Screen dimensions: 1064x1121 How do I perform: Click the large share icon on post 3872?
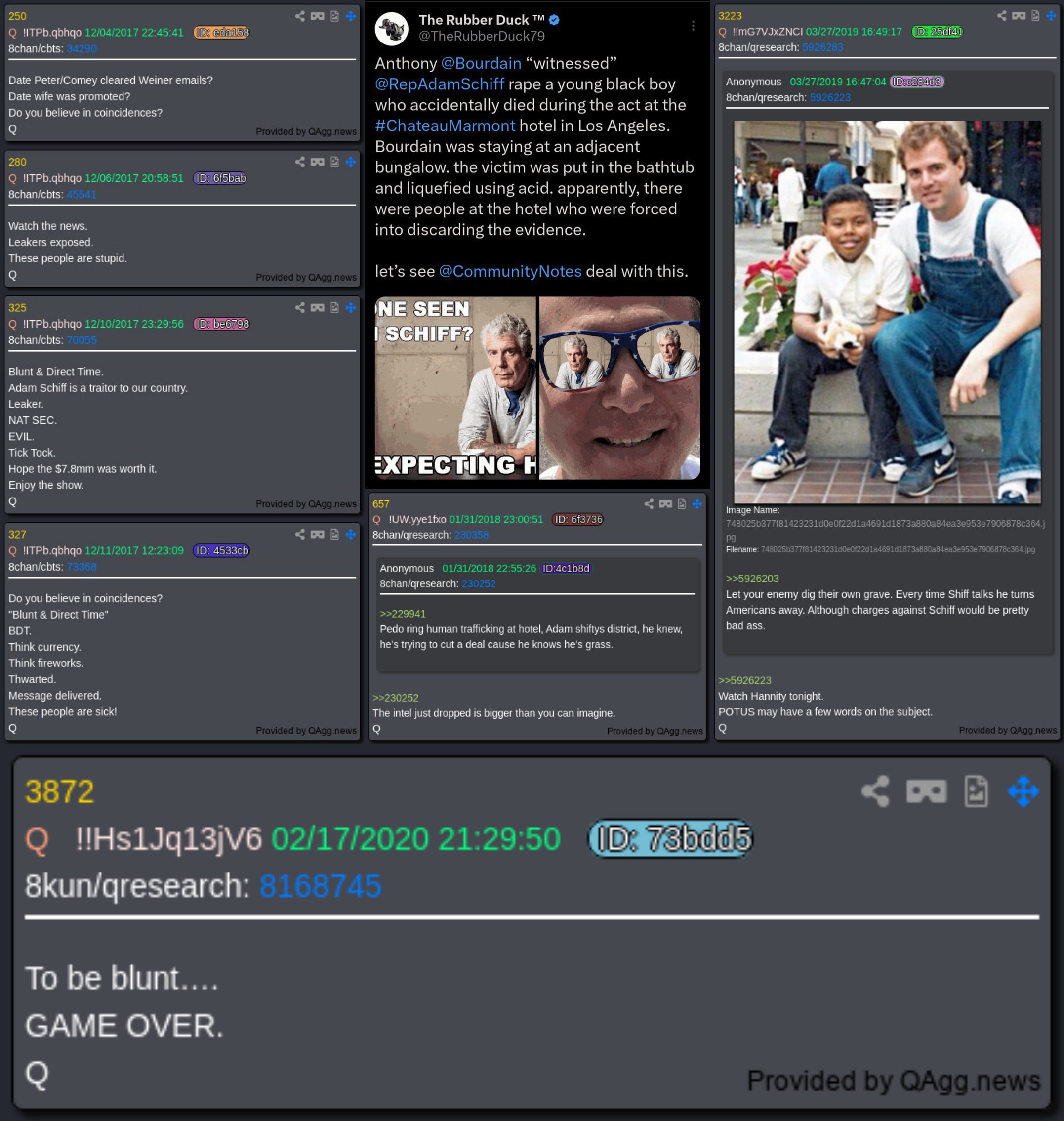[876, 791]
